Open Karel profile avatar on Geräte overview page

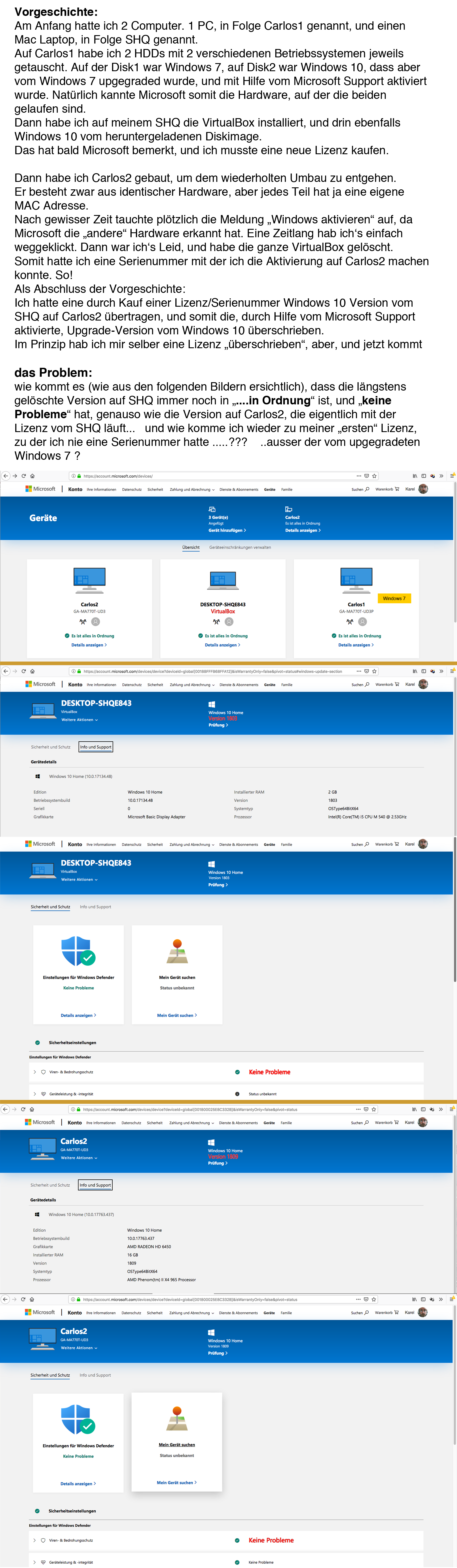(423, 489)
